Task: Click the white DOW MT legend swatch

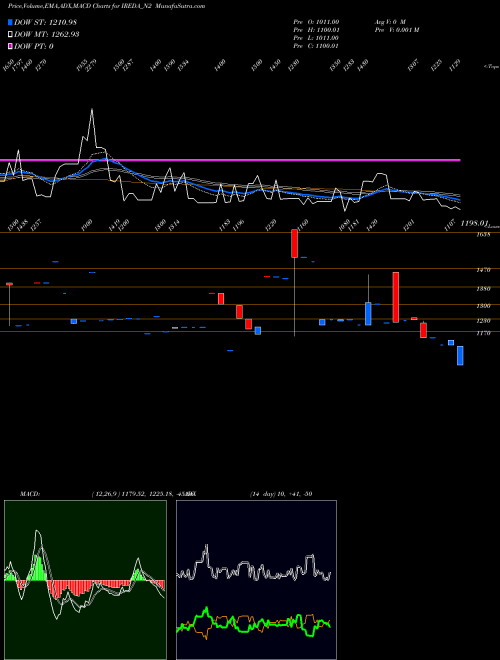Action: pyautogui.click(x=10, y=34)
